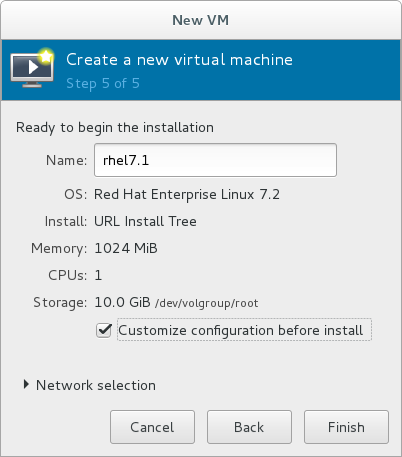
Task: Click the Network selection label
Action: pos(96,385)
